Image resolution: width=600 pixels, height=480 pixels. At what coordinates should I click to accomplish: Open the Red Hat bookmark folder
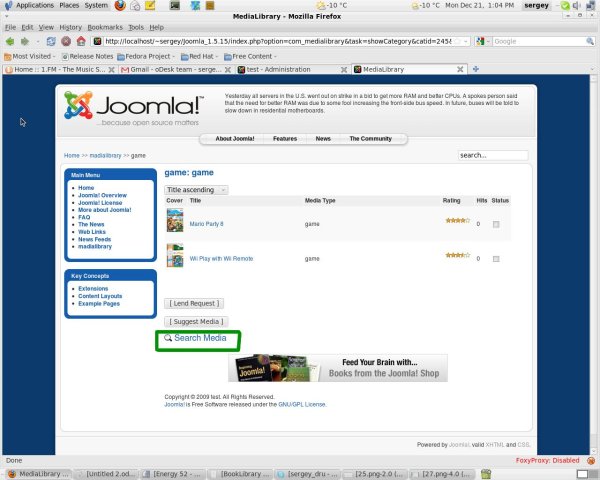click(x=199, y=57)
